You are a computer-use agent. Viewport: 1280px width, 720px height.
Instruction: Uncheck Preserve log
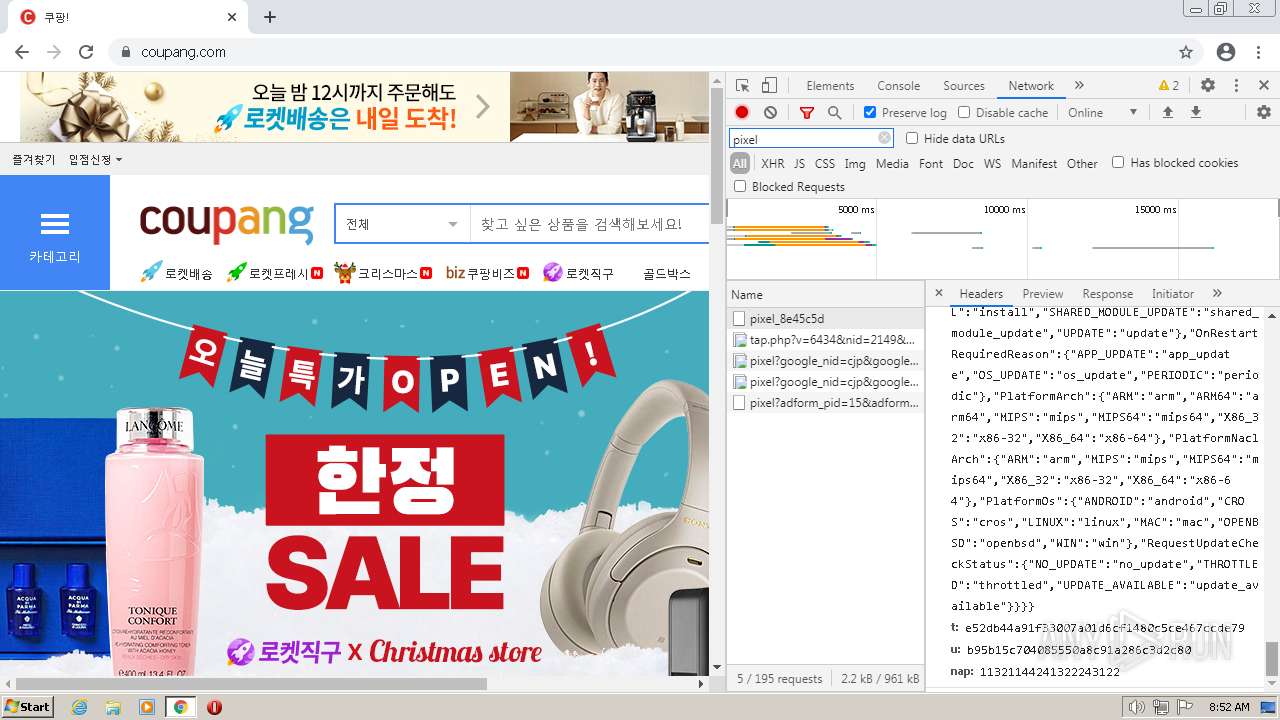point(870,113)
